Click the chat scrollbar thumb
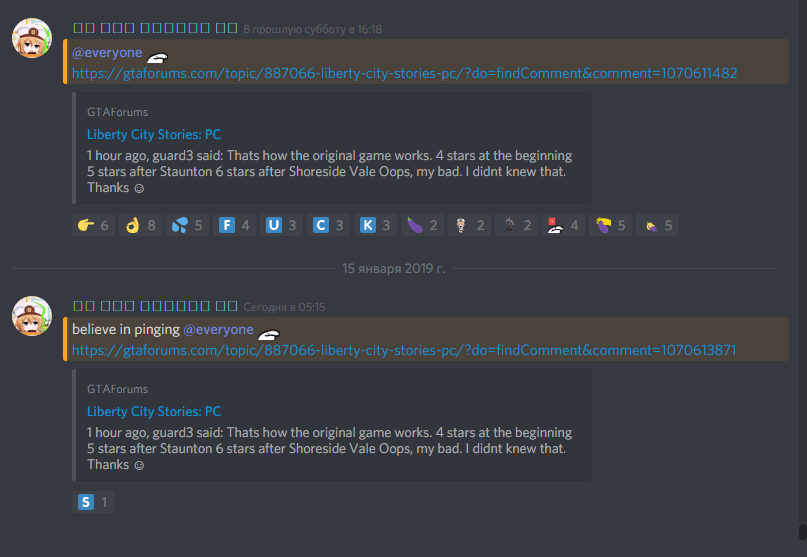The image size is (807, 557). [x=802, y=532]
